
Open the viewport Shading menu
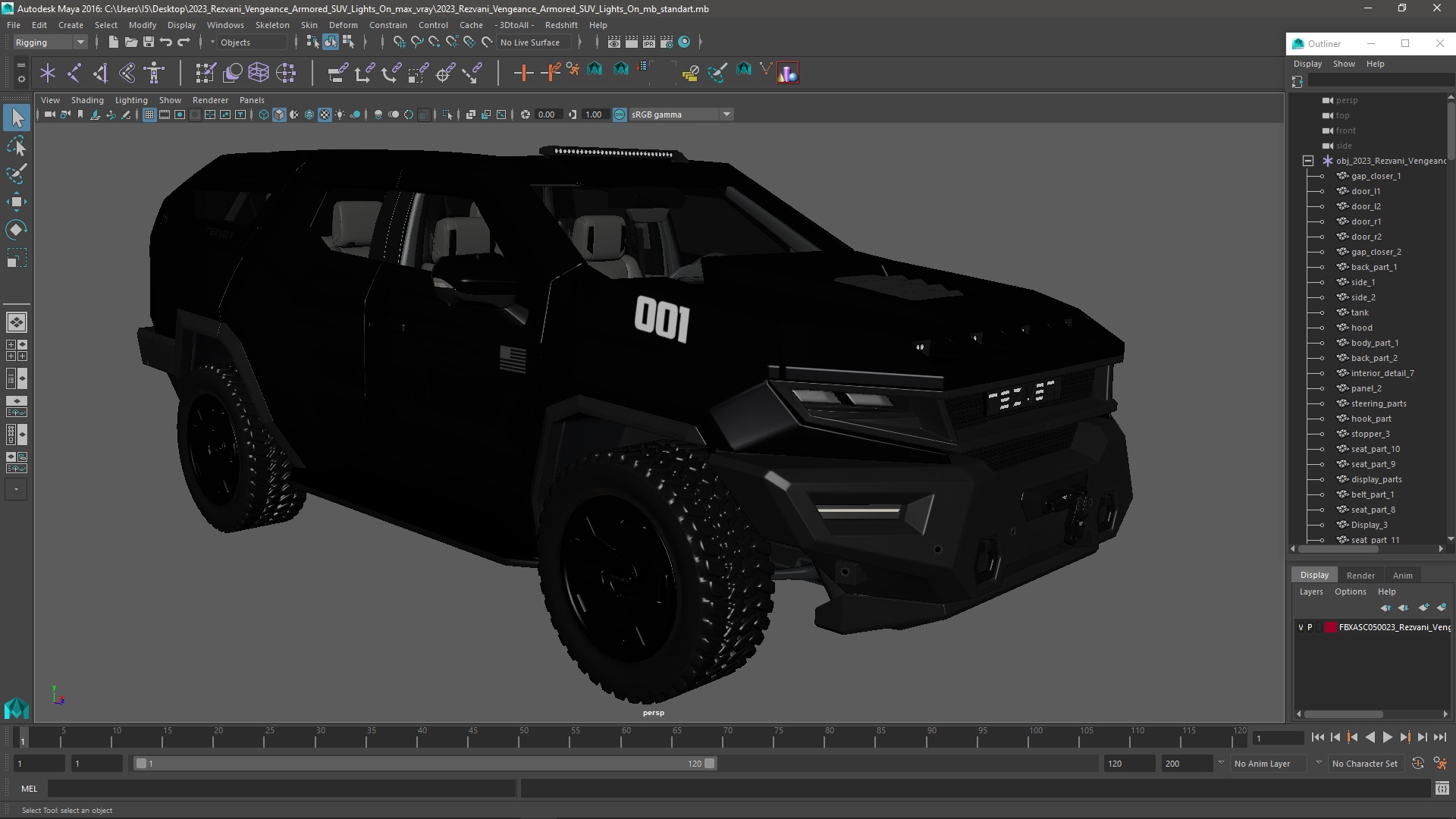[87, 100]
